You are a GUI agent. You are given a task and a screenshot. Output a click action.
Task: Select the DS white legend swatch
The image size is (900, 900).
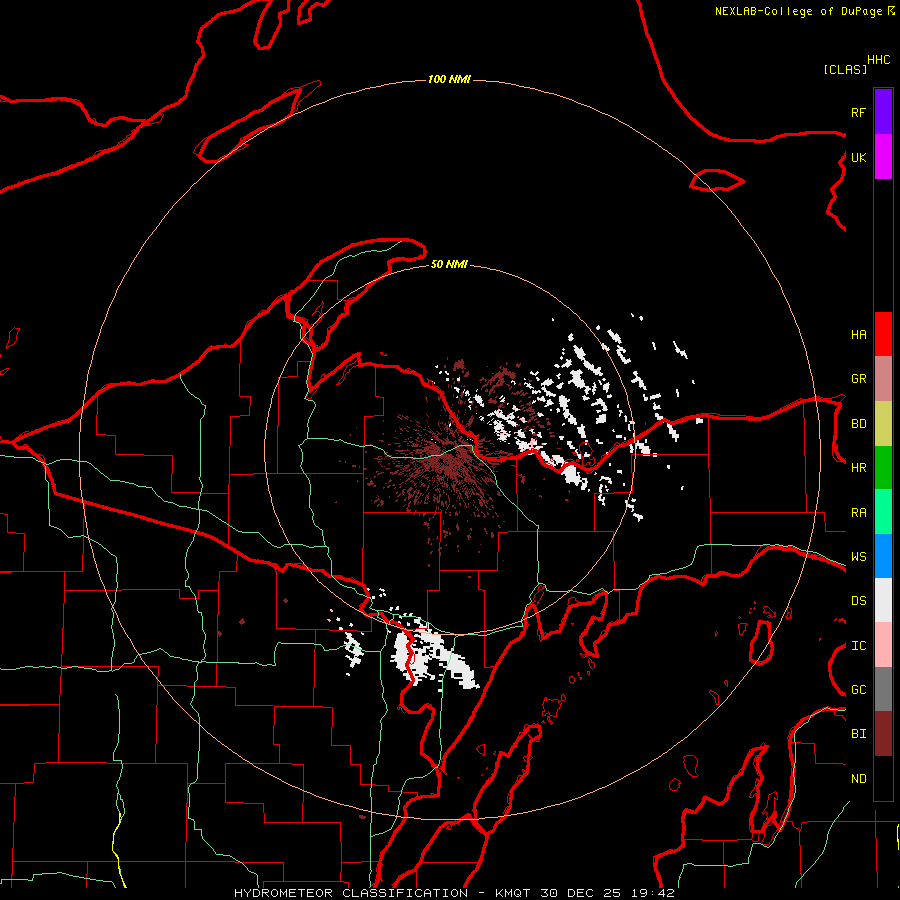(x=883, y=600)
